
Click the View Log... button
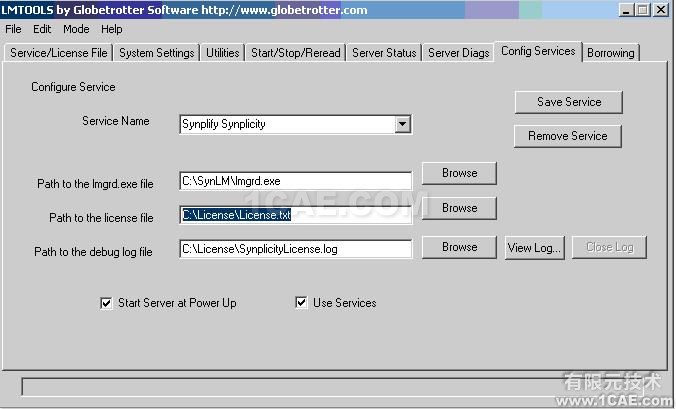[535, 248]
